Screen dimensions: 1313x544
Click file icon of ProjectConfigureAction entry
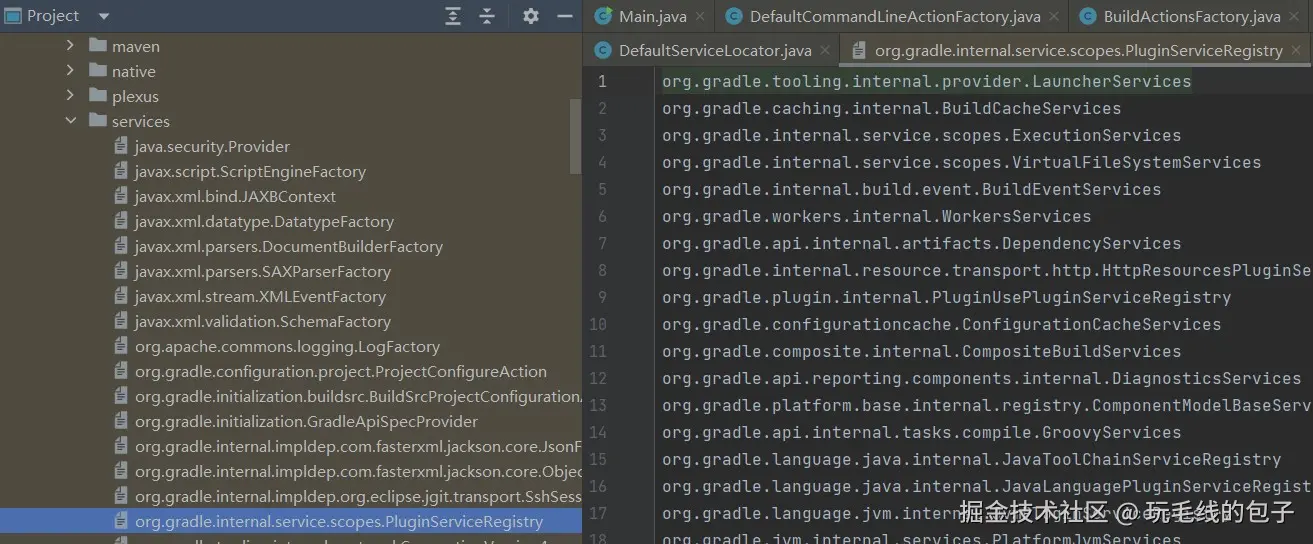coord(121,371)
